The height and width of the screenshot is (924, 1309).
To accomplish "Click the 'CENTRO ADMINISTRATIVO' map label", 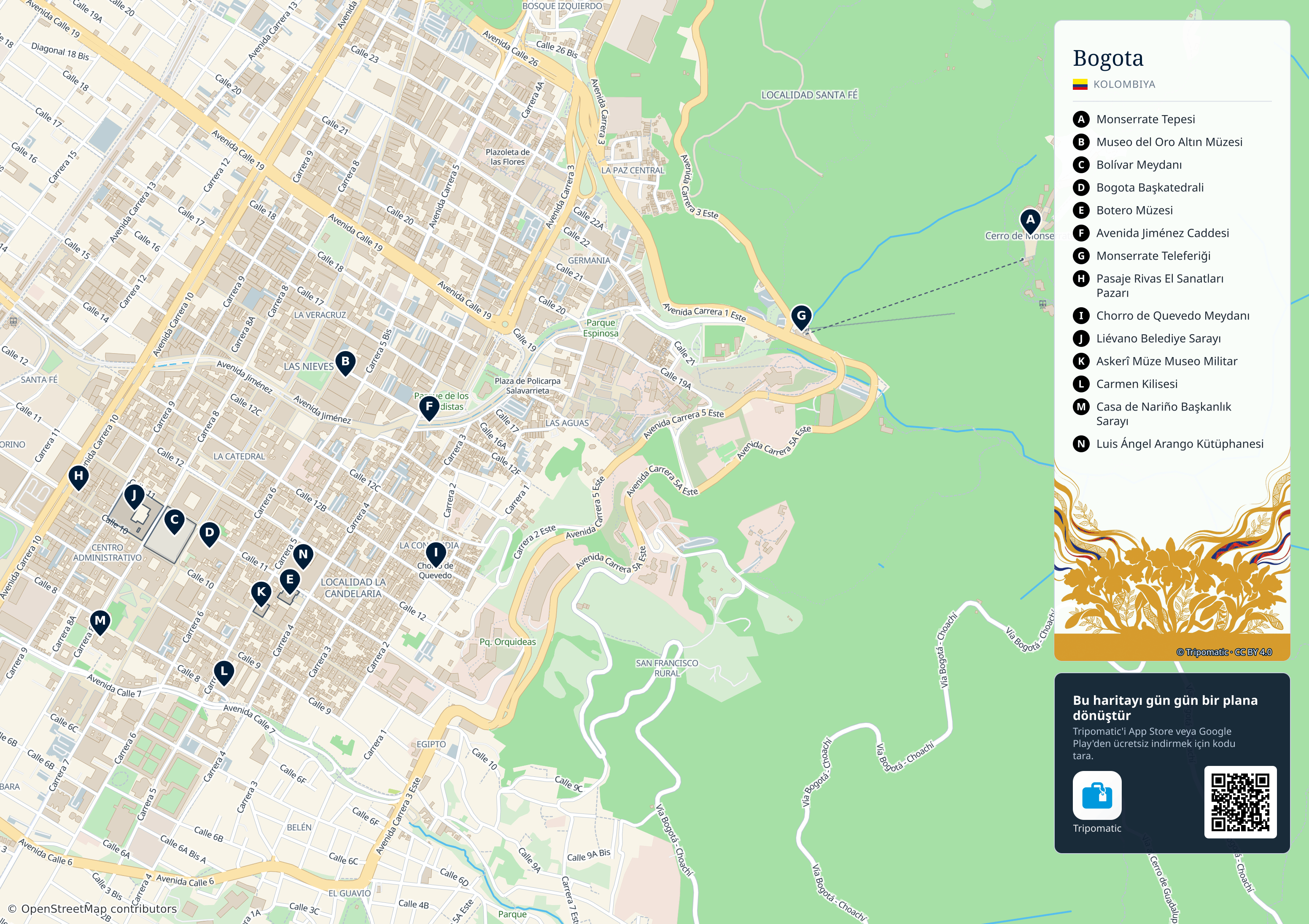I will click(107, 552).
